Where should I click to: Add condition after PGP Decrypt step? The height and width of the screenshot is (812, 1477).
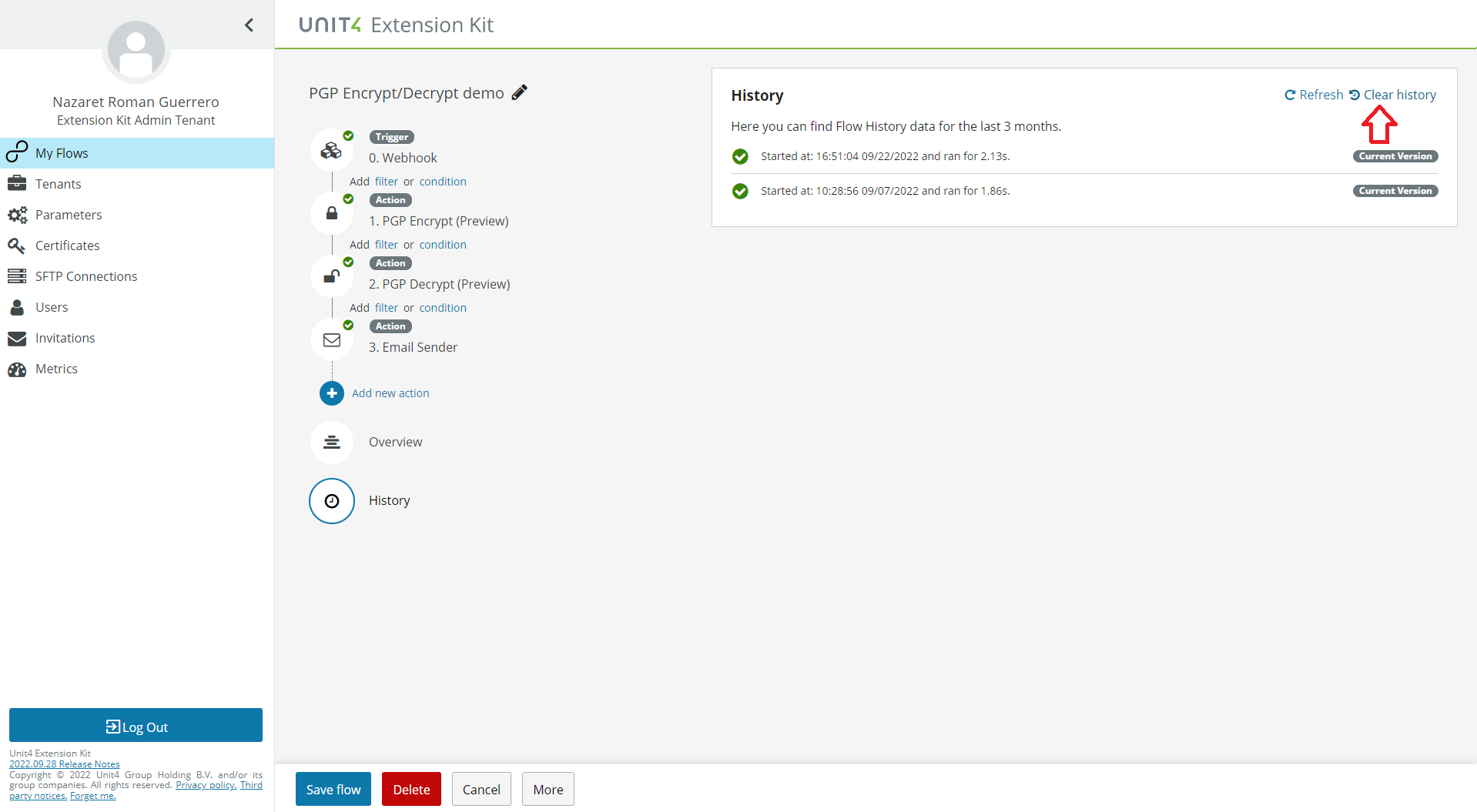pyautogui.click(x=443, y=308)
